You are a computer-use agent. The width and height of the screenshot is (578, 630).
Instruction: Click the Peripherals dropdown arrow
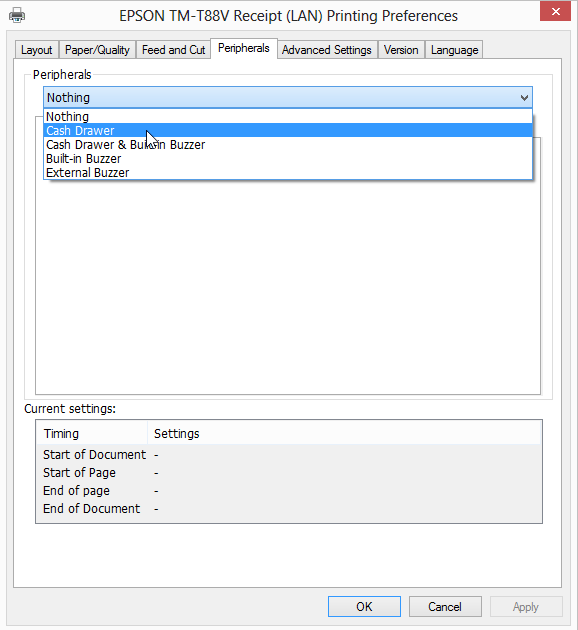tap(524, 98)
